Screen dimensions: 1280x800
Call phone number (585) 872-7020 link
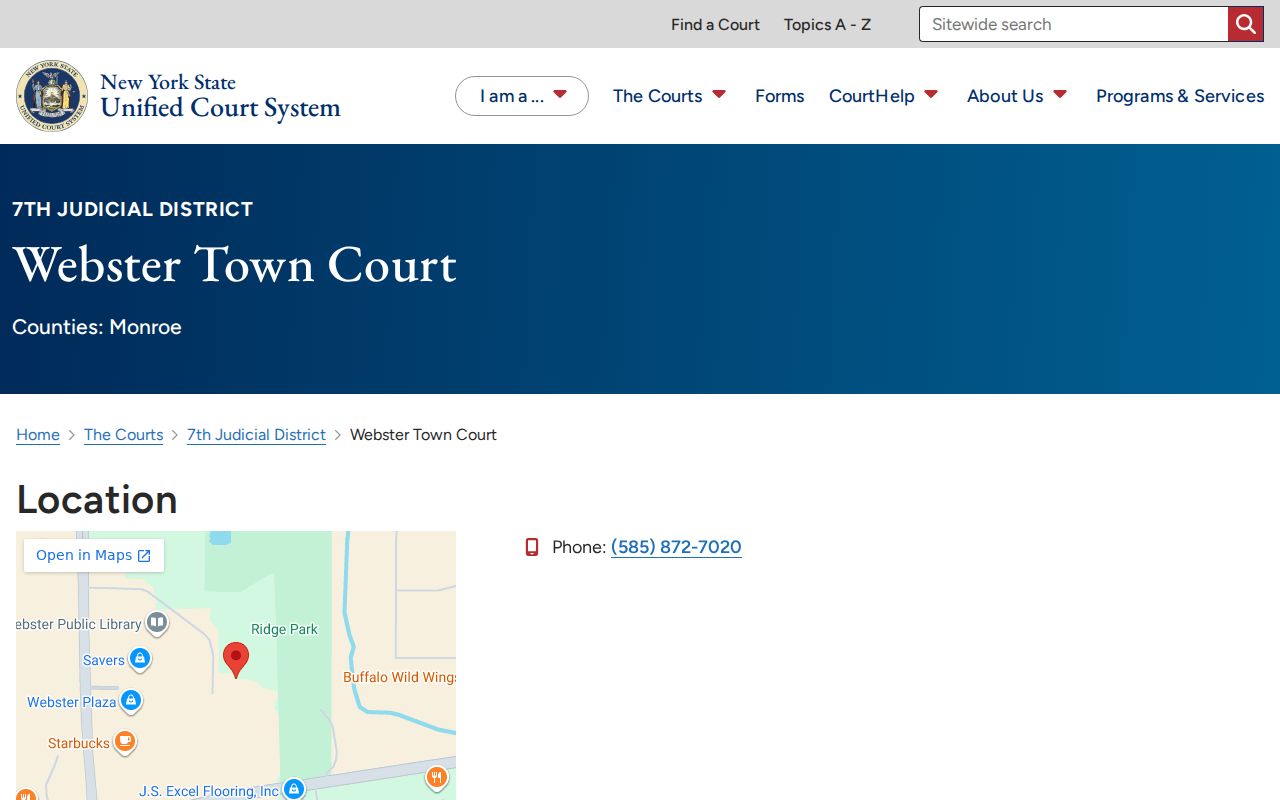(676, 547)
